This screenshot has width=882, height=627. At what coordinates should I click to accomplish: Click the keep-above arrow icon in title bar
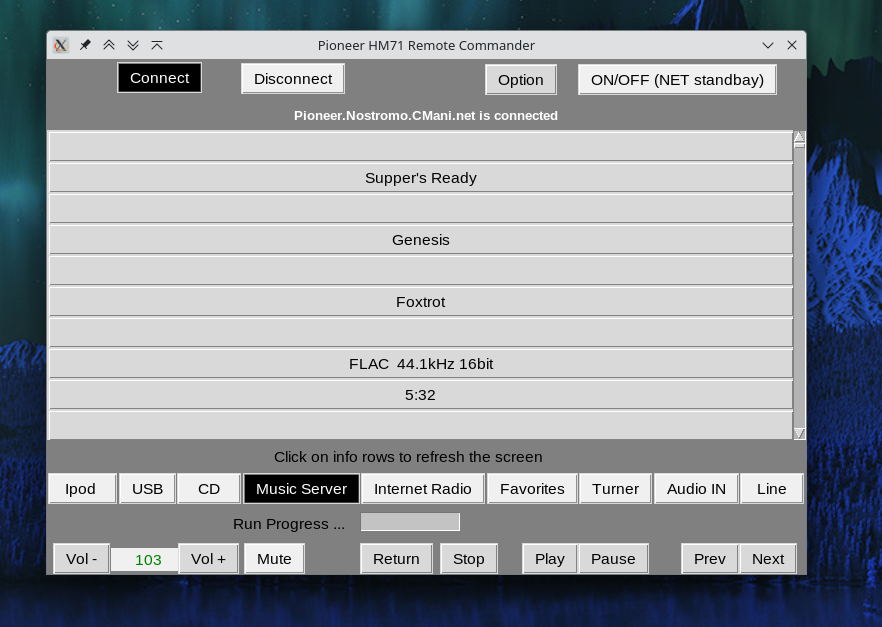pos(157,45)
